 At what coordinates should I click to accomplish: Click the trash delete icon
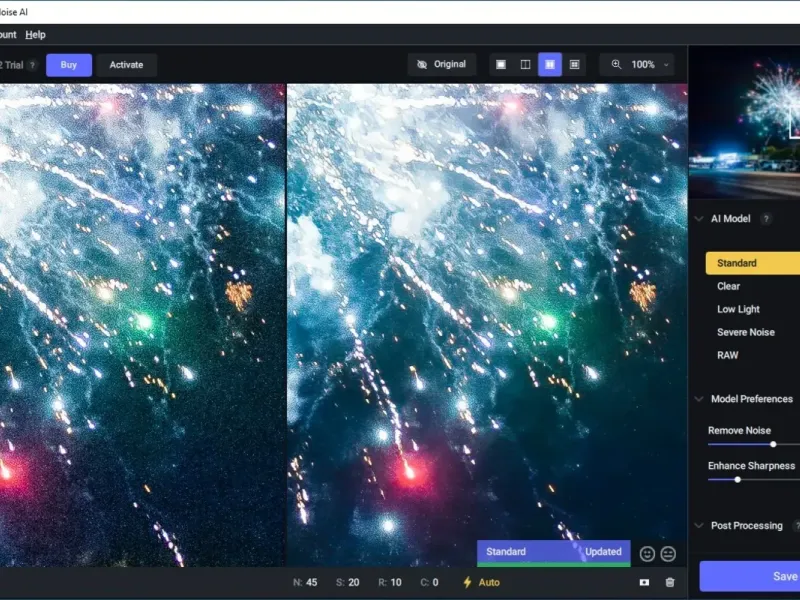[670, 582]
